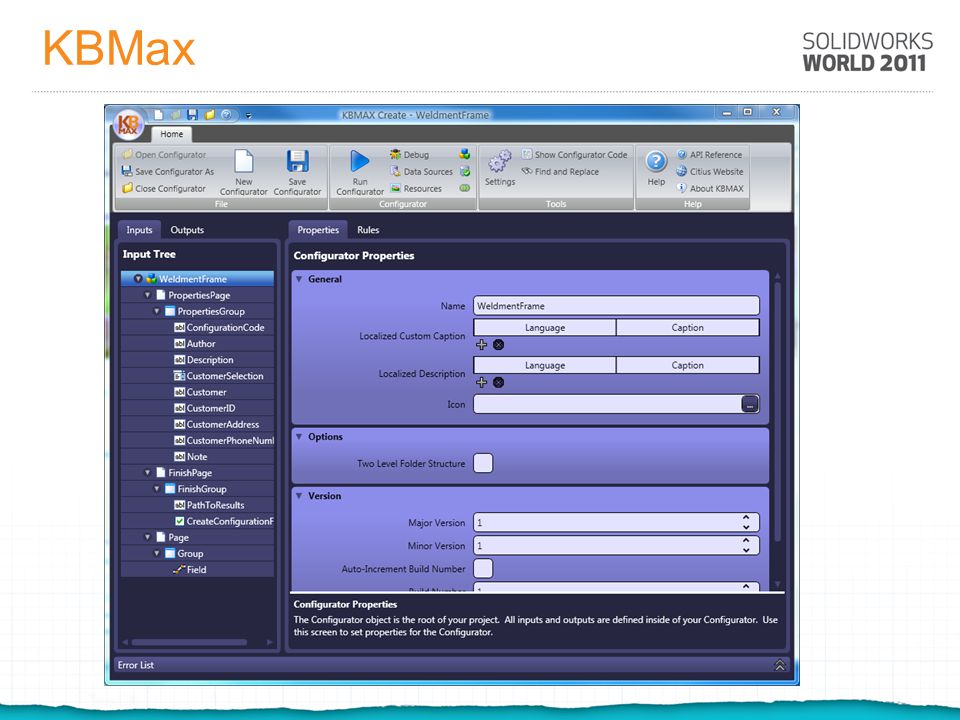This screenshot has width=960, height=720.
Task: Select Author in the input tree
Action: [195, 343]
